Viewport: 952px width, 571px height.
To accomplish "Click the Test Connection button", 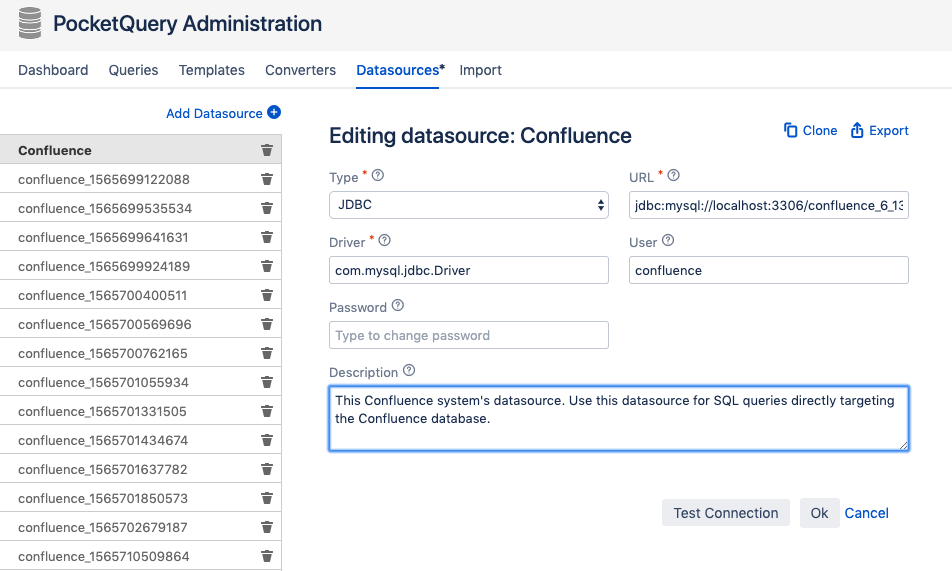I will click(x=726, y=513).
